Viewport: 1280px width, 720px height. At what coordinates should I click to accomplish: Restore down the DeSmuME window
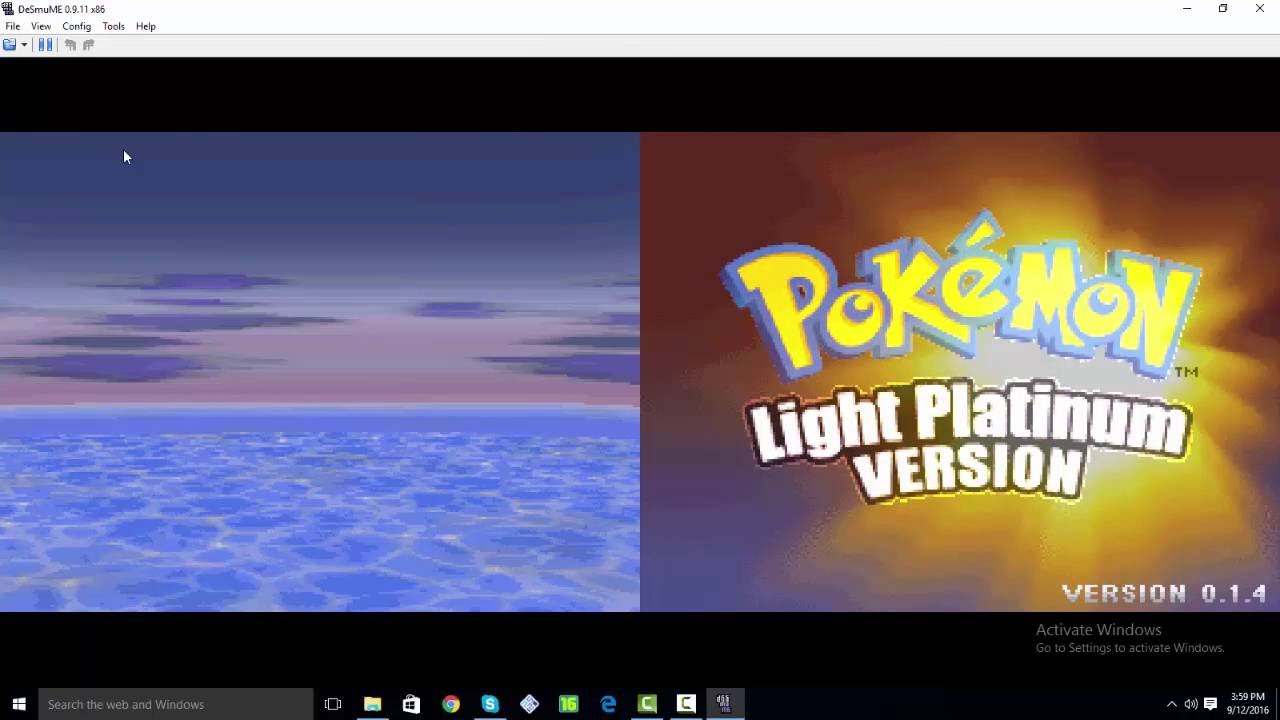(1223, 9)
